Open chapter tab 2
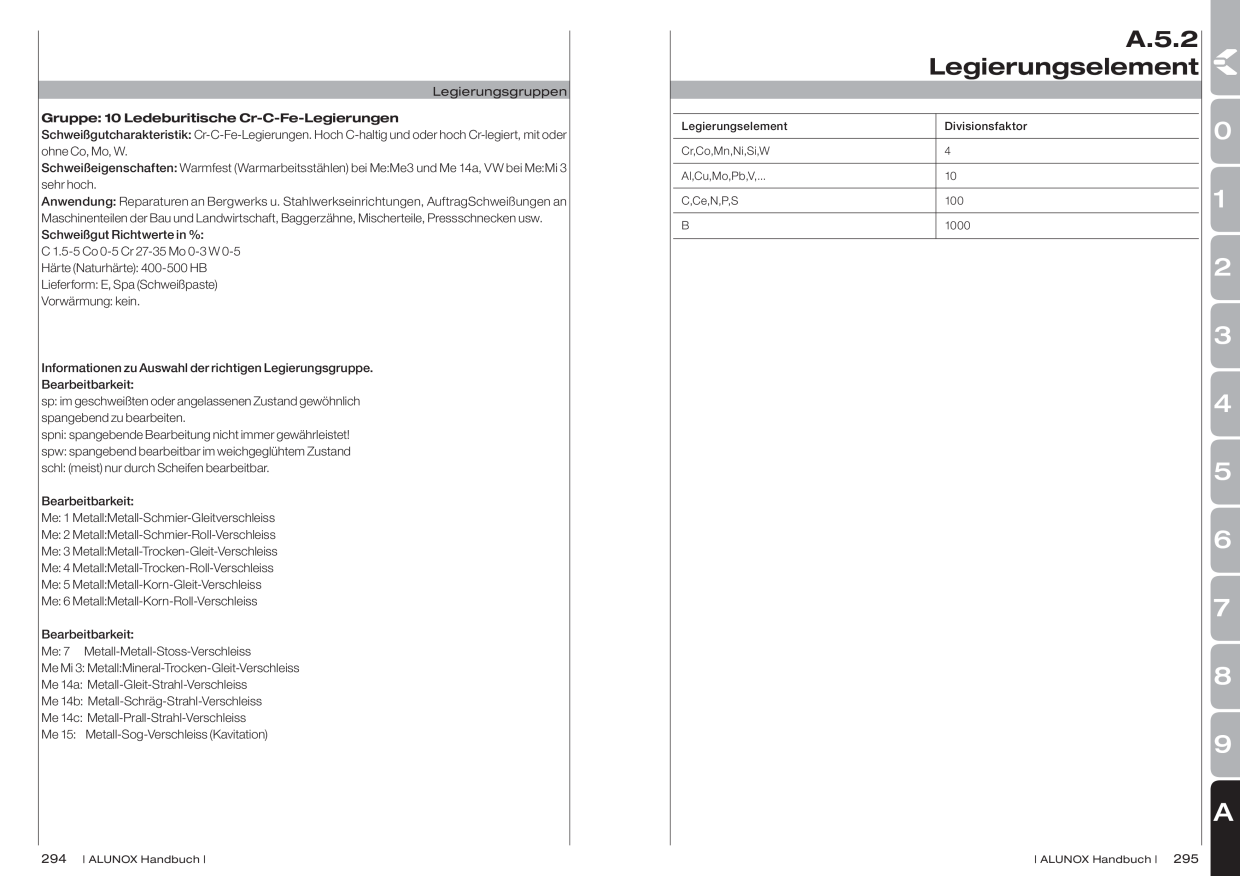This screenshot has width=1240, height=876. pos(1224,269)
